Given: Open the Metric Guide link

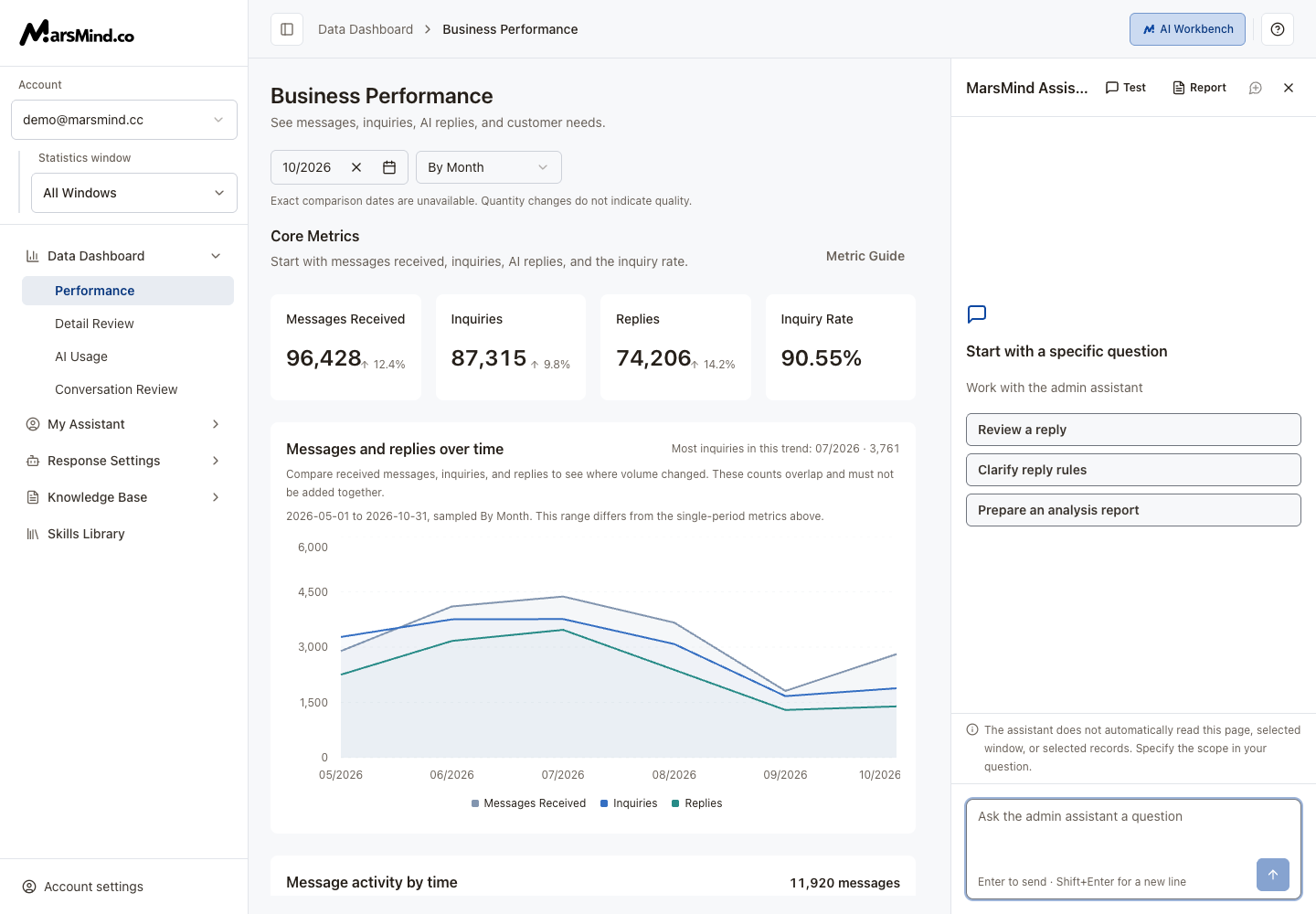Looking at the screenshot, I should 865,256.
